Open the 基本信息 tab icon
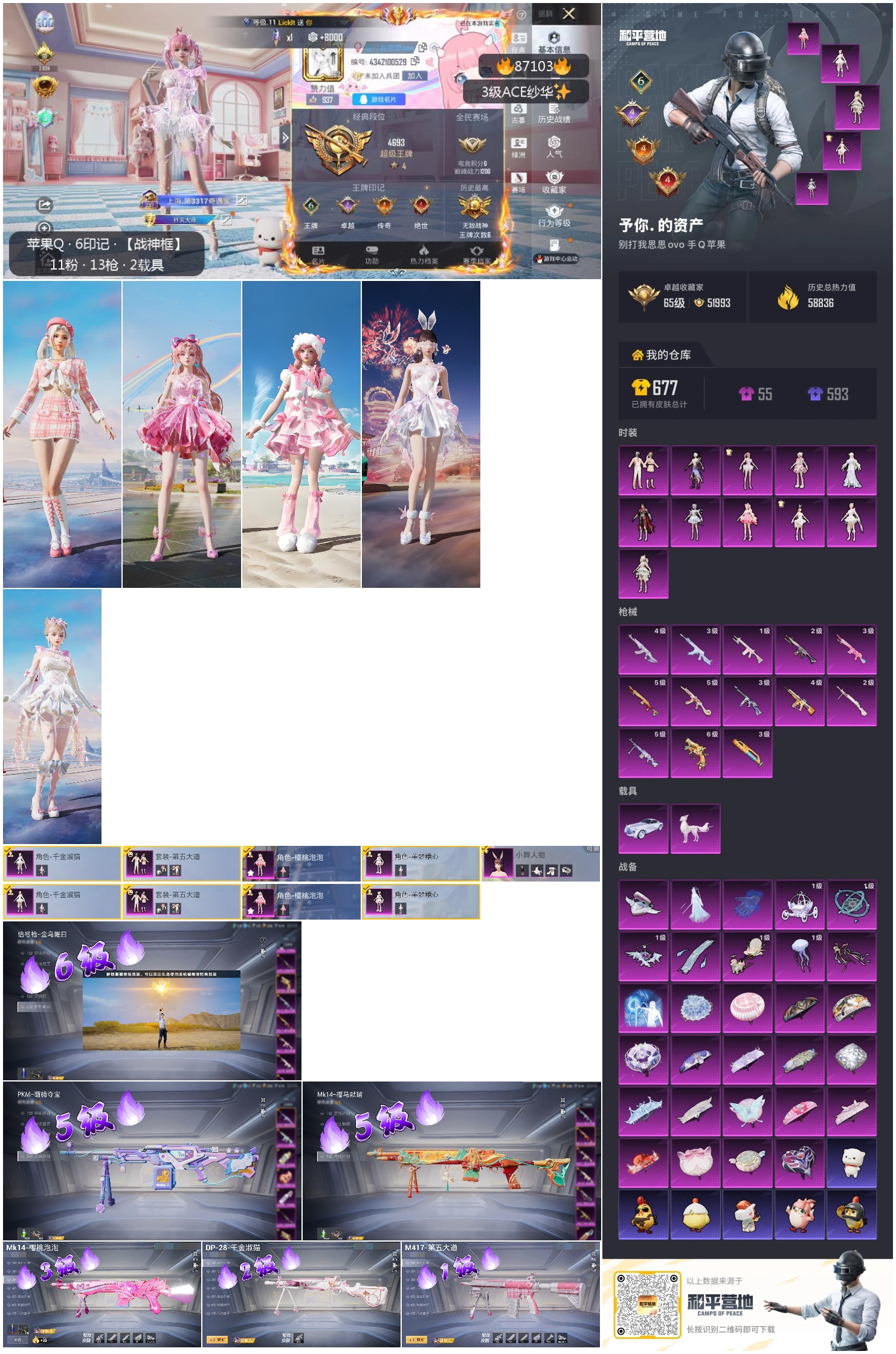Image resolution: width=896 pixels, height=1354 pixels. pyautogui.click(x=553, y=39)
